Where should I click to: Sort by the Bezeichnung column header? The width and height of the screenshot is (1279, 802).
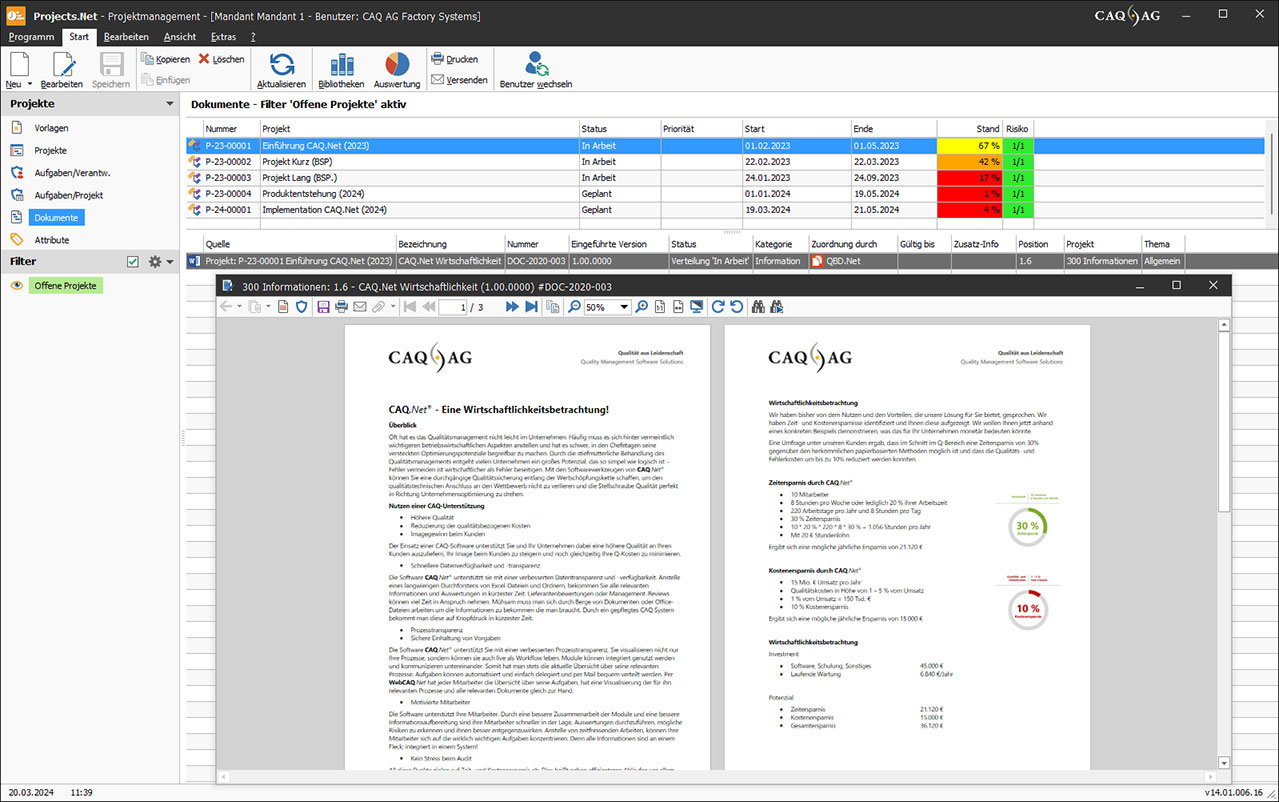pos(449,244)
